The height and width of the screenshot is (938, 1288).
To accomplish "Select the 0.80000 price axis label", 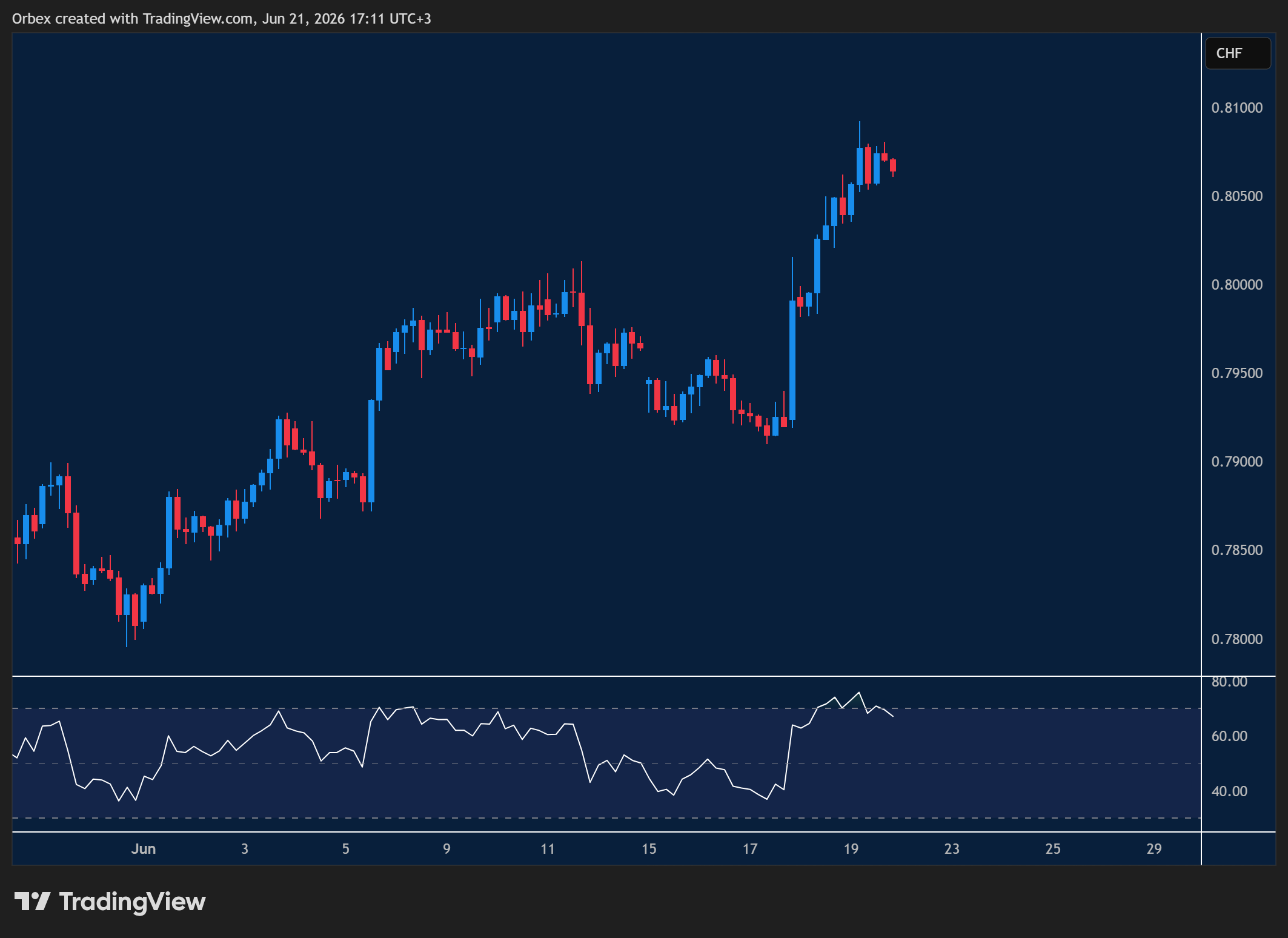I will 1237,285.
